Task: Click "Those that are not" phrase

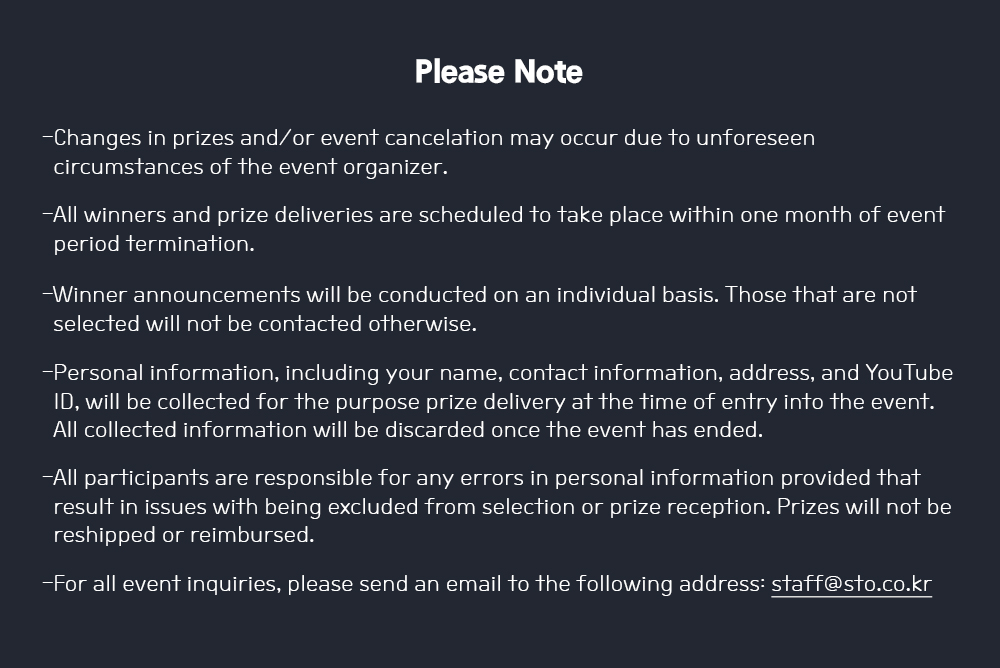Action: (821, 295)
